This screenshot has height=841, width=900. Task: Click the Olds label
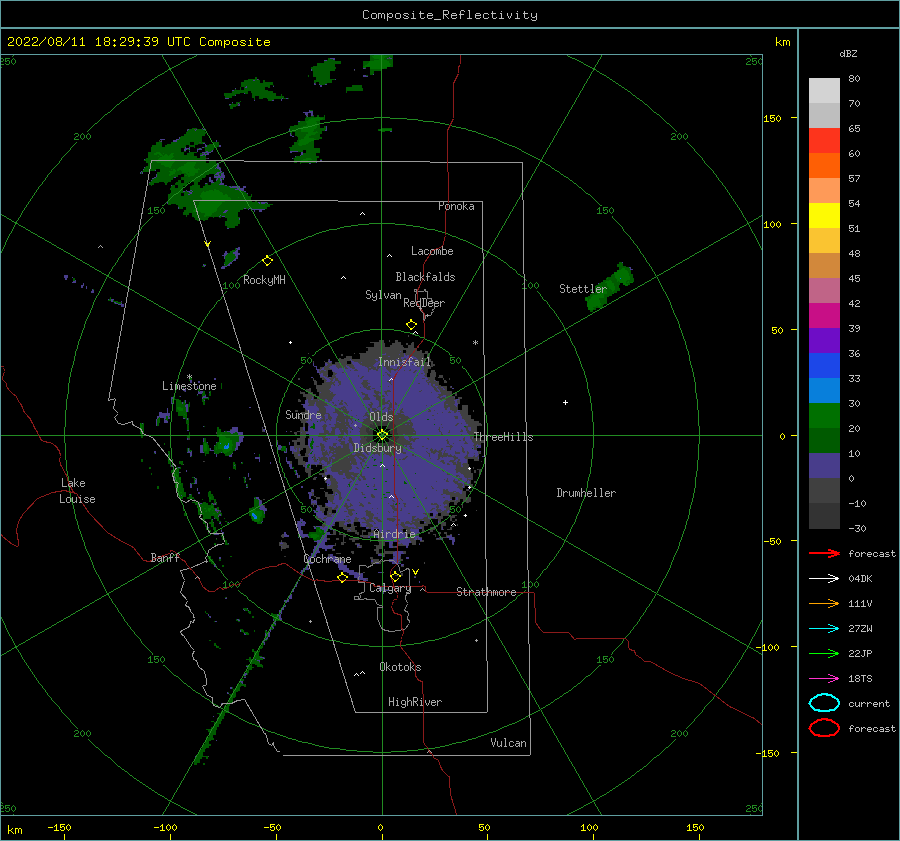[x=381, y=417]
